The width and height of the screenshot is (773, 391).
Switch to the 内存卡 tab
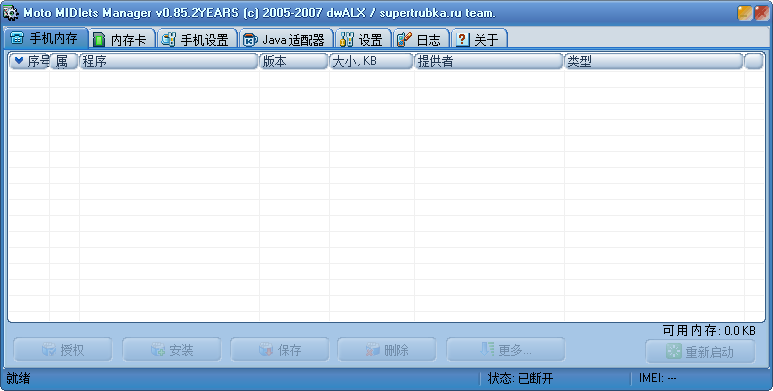122,39
